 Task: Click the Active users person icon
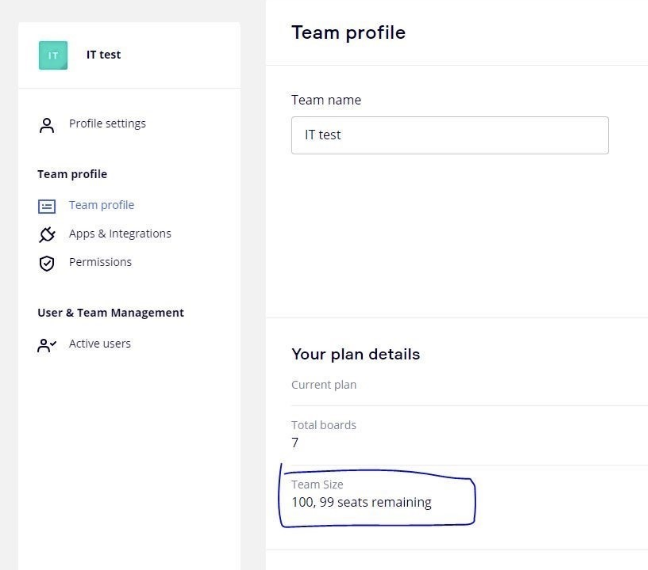tap(44, 344)
